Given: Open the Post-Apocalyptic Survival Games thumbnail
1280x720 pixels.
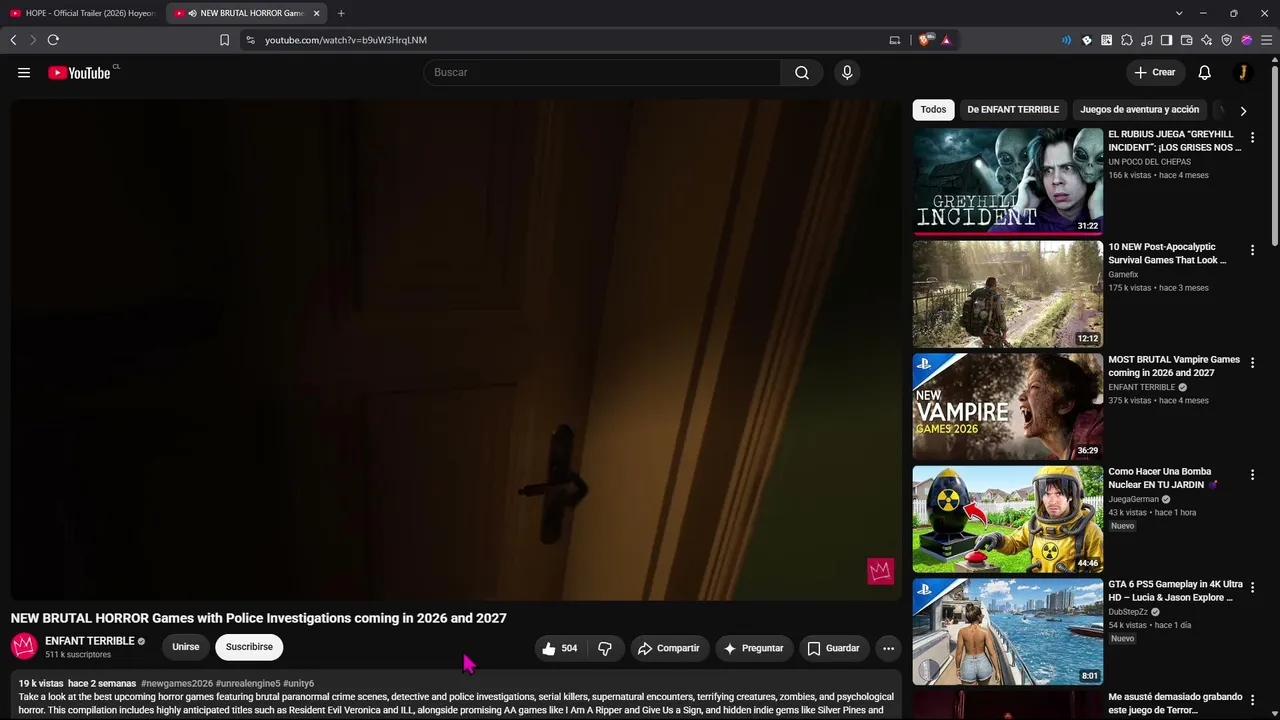Looking at the screenshot, I should [x=1008, y=294].
